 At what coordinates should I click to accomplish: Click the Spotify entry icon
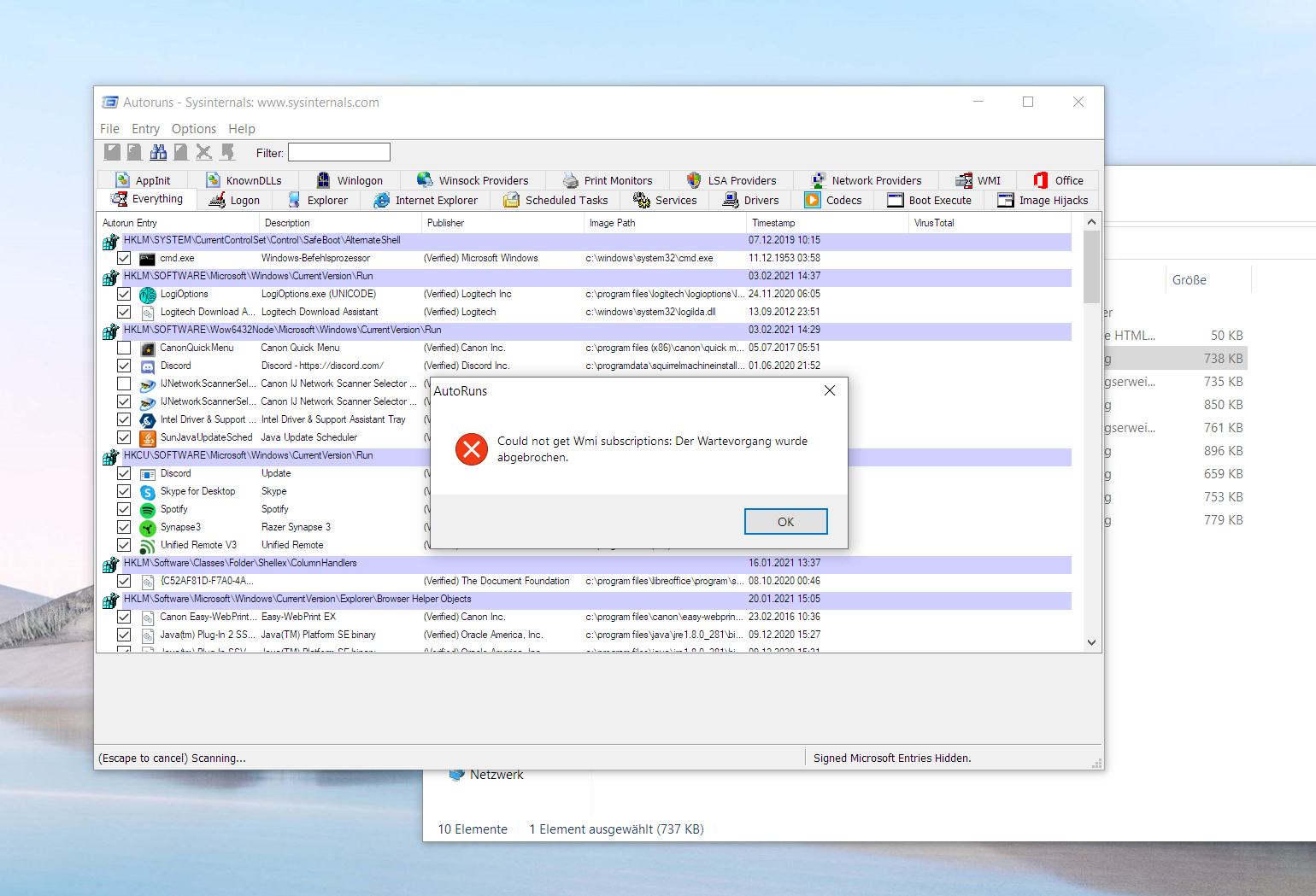click(x=148, y=510)
